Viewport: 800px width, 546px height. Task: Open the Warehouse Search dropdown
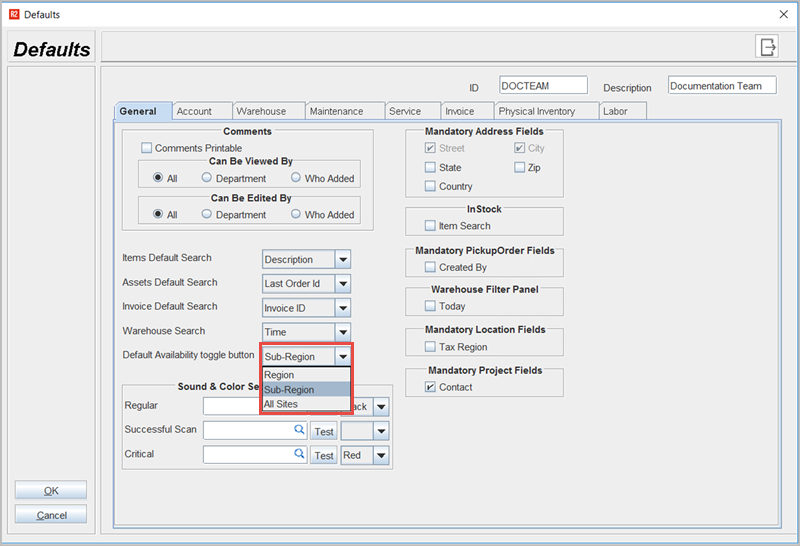click(343, 332)
